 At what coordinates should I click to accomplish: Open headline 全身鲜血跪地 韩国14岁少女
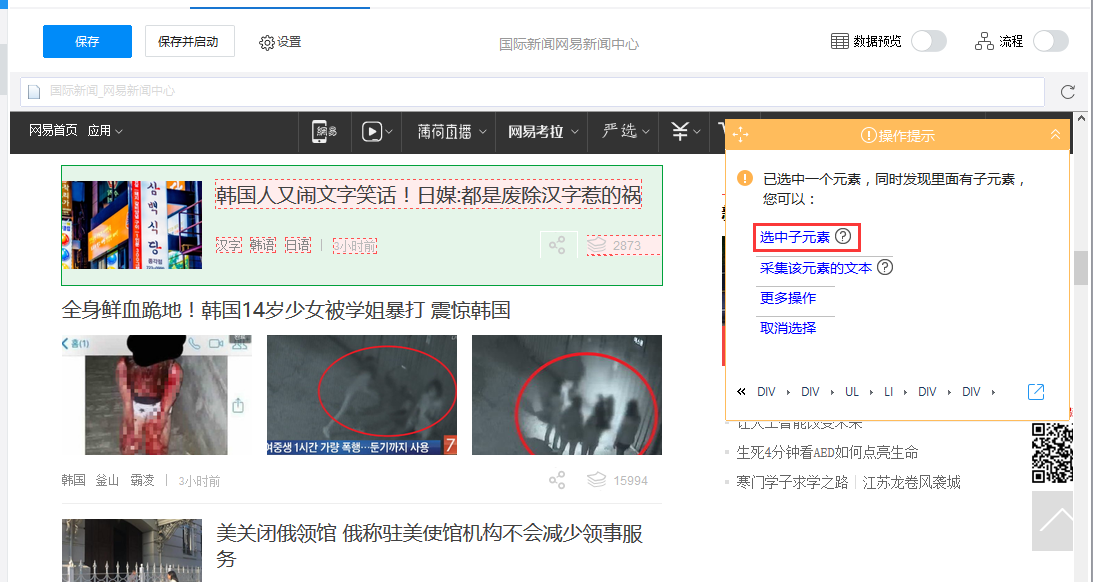point(286,310)
